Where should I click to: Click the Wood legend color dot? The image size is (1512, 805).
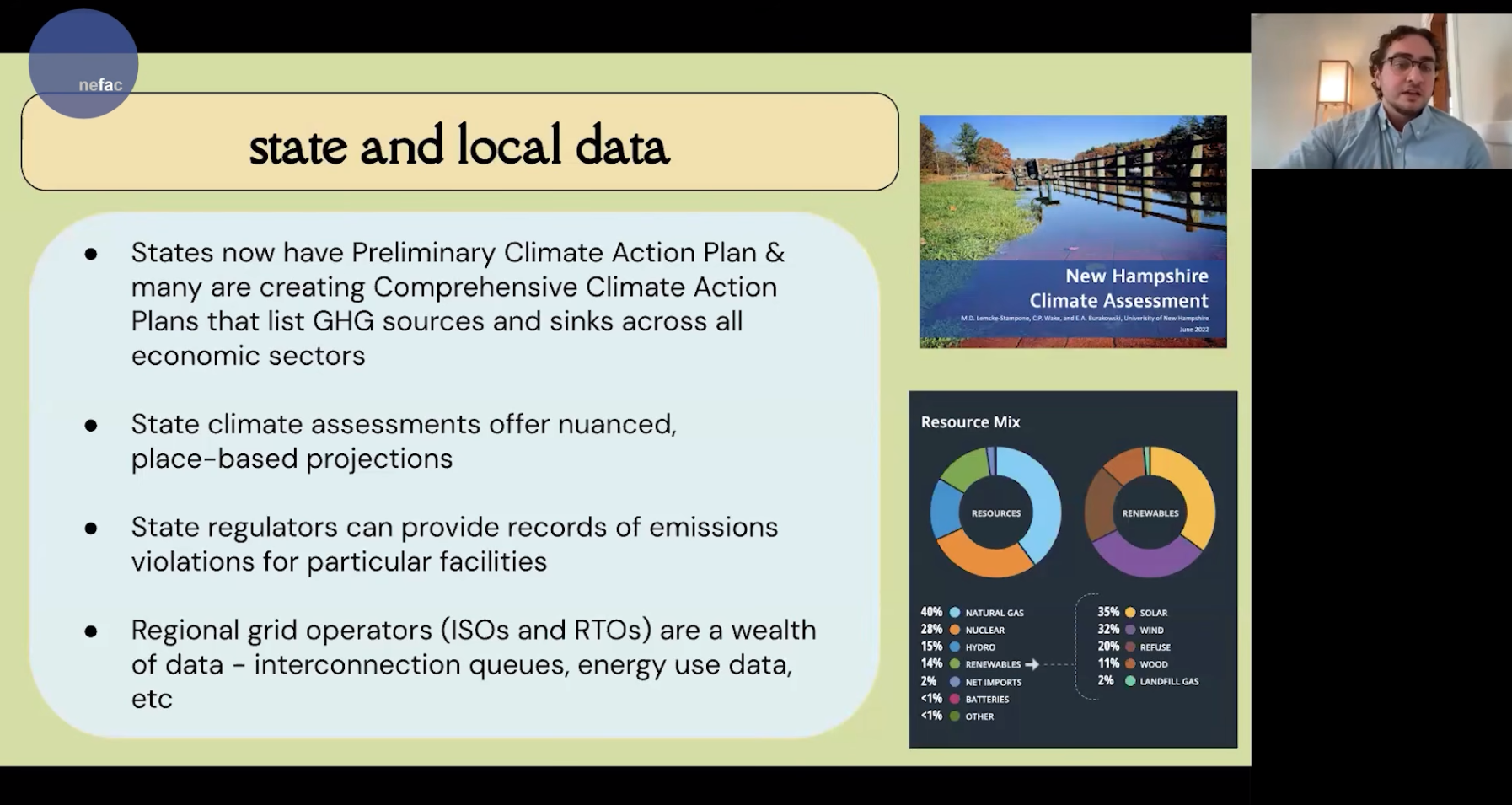click(1130, 664)
